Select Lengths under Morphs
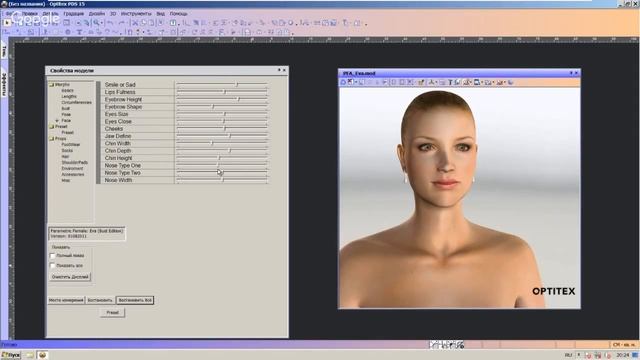The width and height of the screenshot is (640, 360). tap(69, 97)
